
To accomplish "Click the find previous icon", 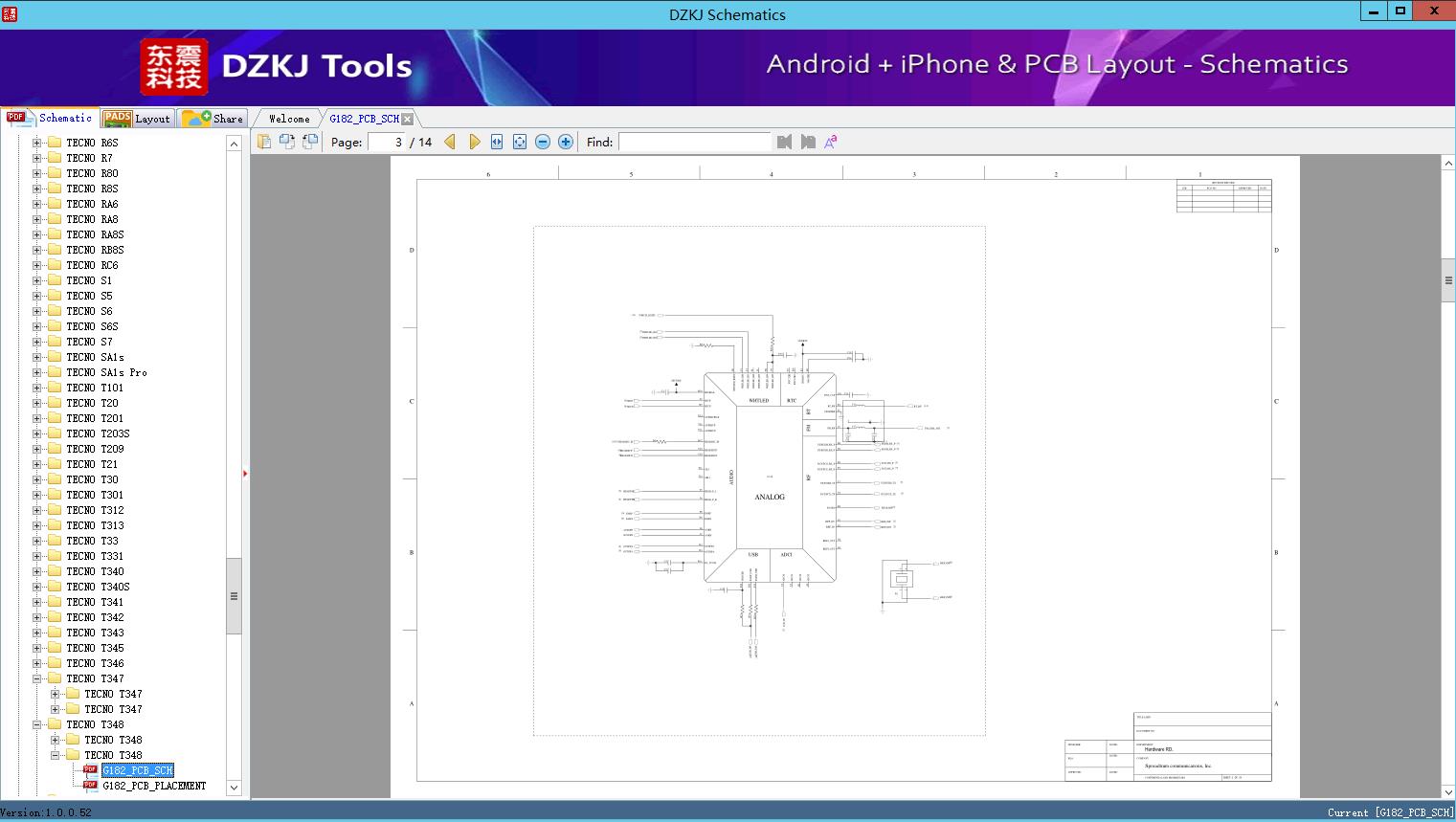I will pos(785,142).
